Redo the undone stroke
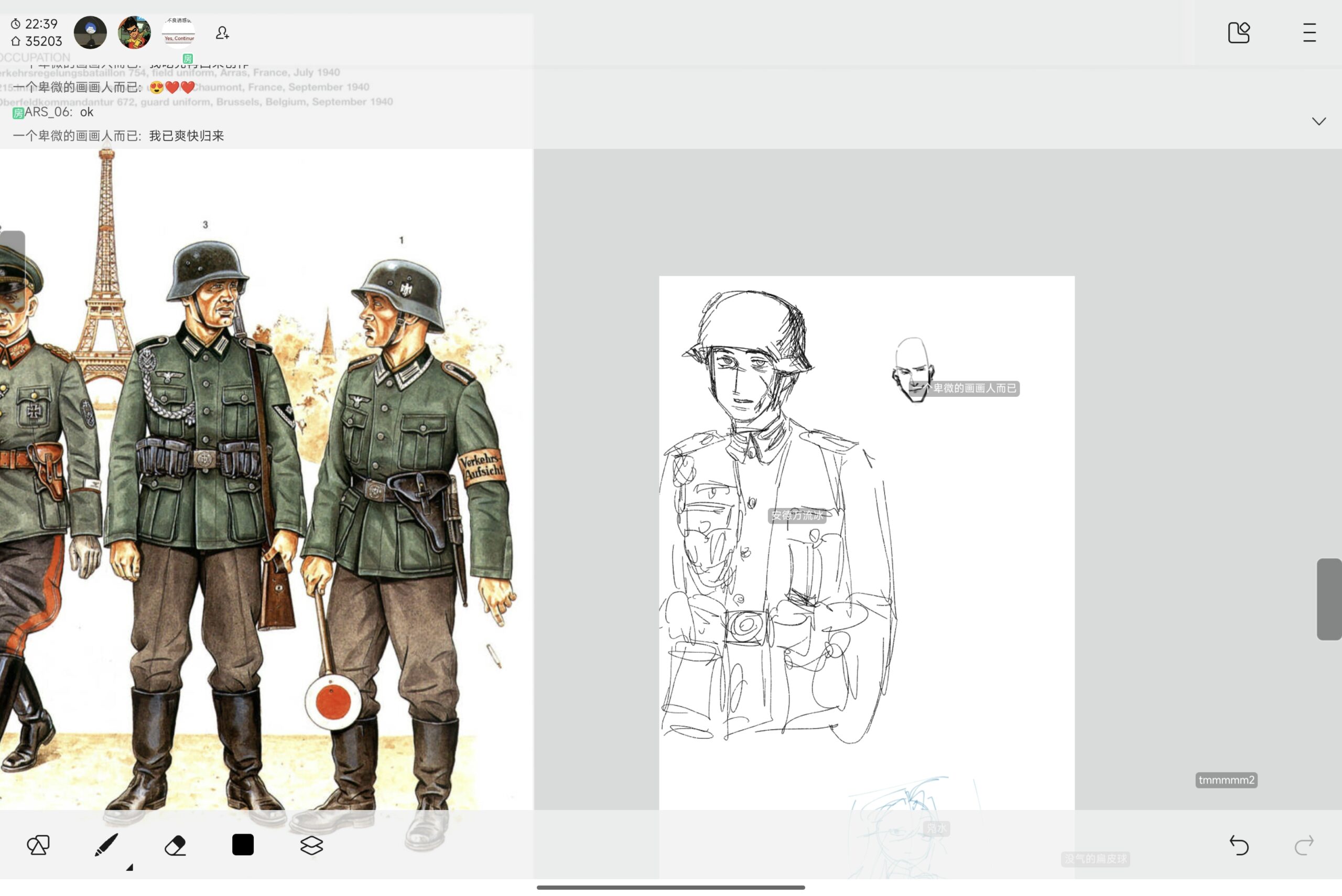1342x896 pixels. pos(1304,845)
